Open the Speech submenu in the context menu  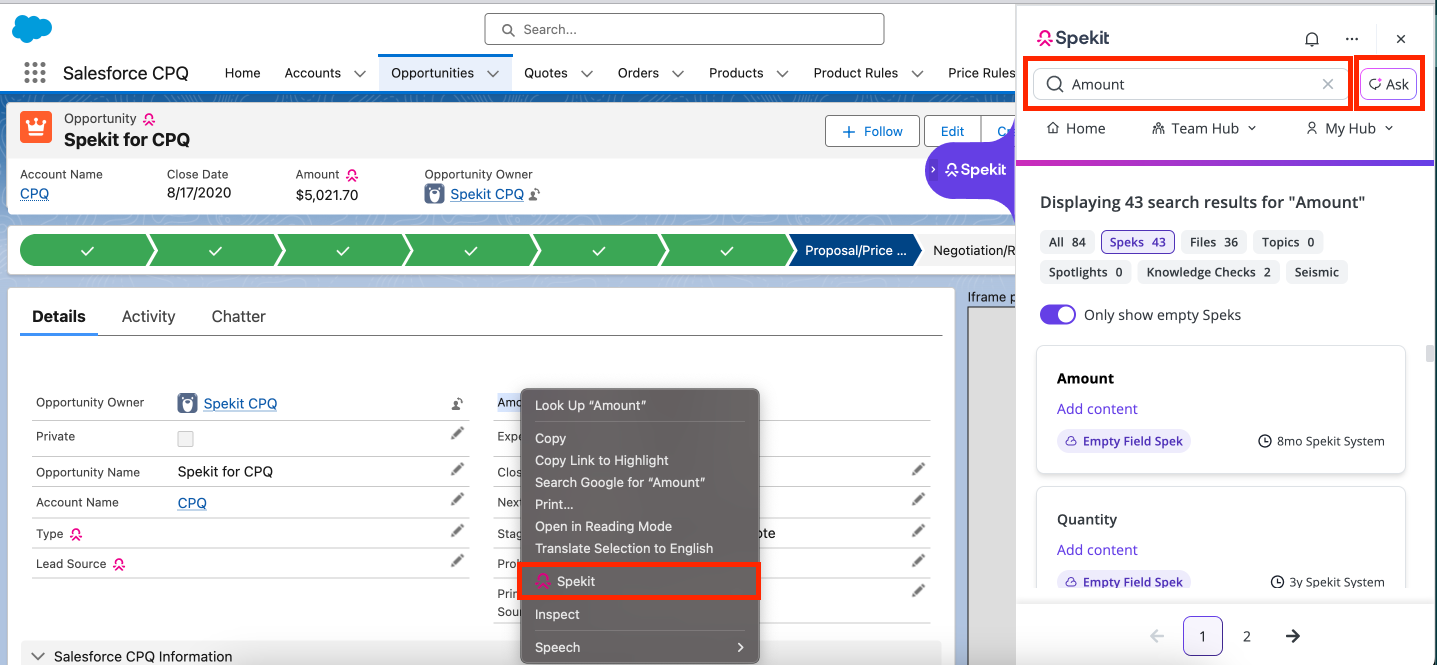point(639,647)
